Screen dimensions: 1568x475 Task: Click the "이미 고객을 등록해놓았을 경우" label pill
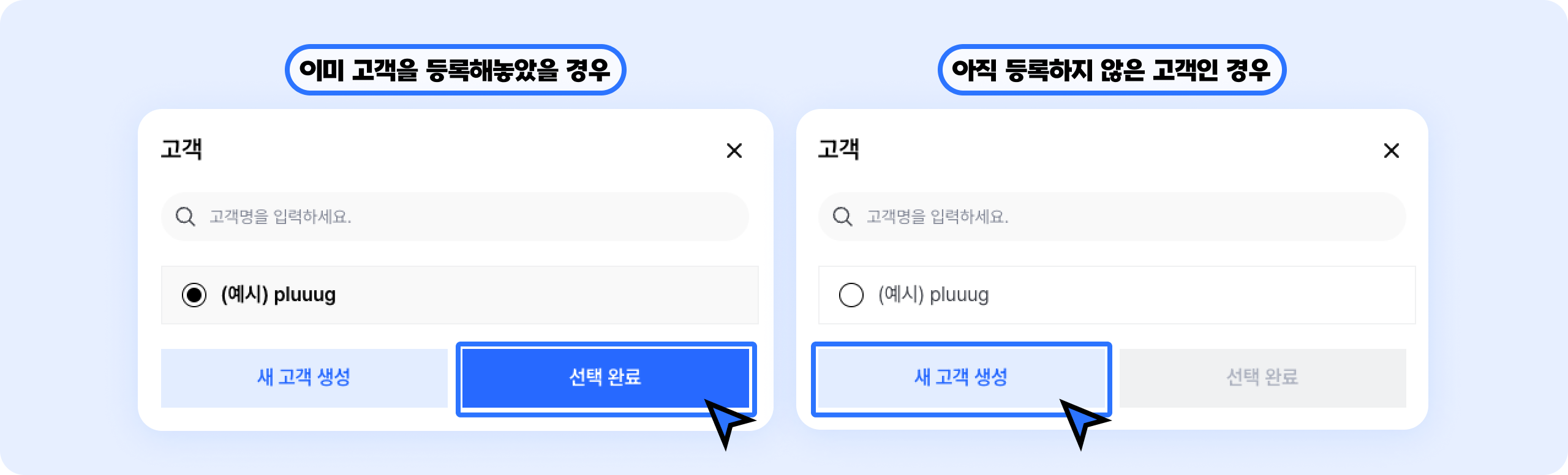455,70
